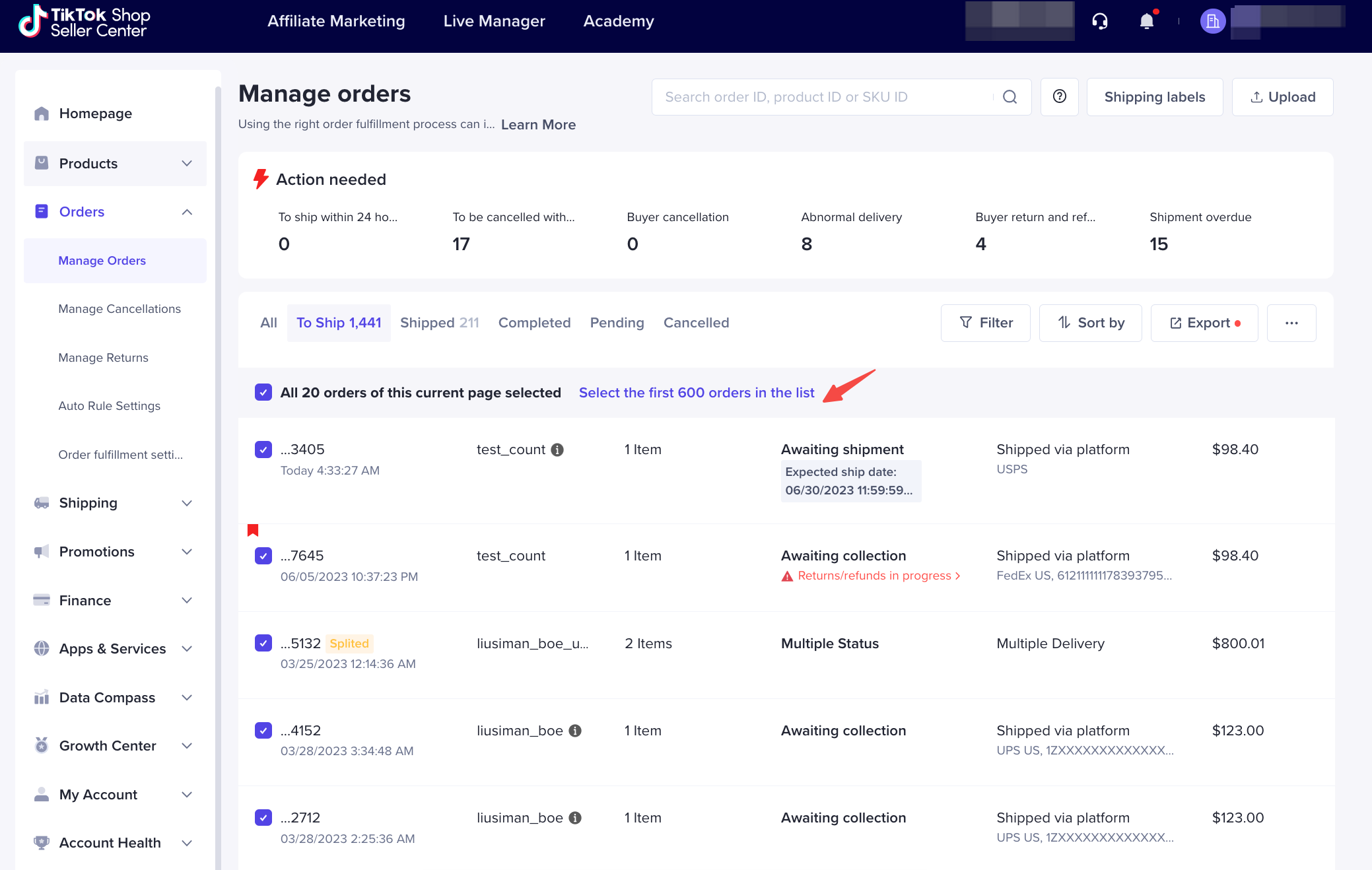Uncheck order ...2712 checkbox
This screenshot has width=1372, height=870.
(x=263, y=818)
